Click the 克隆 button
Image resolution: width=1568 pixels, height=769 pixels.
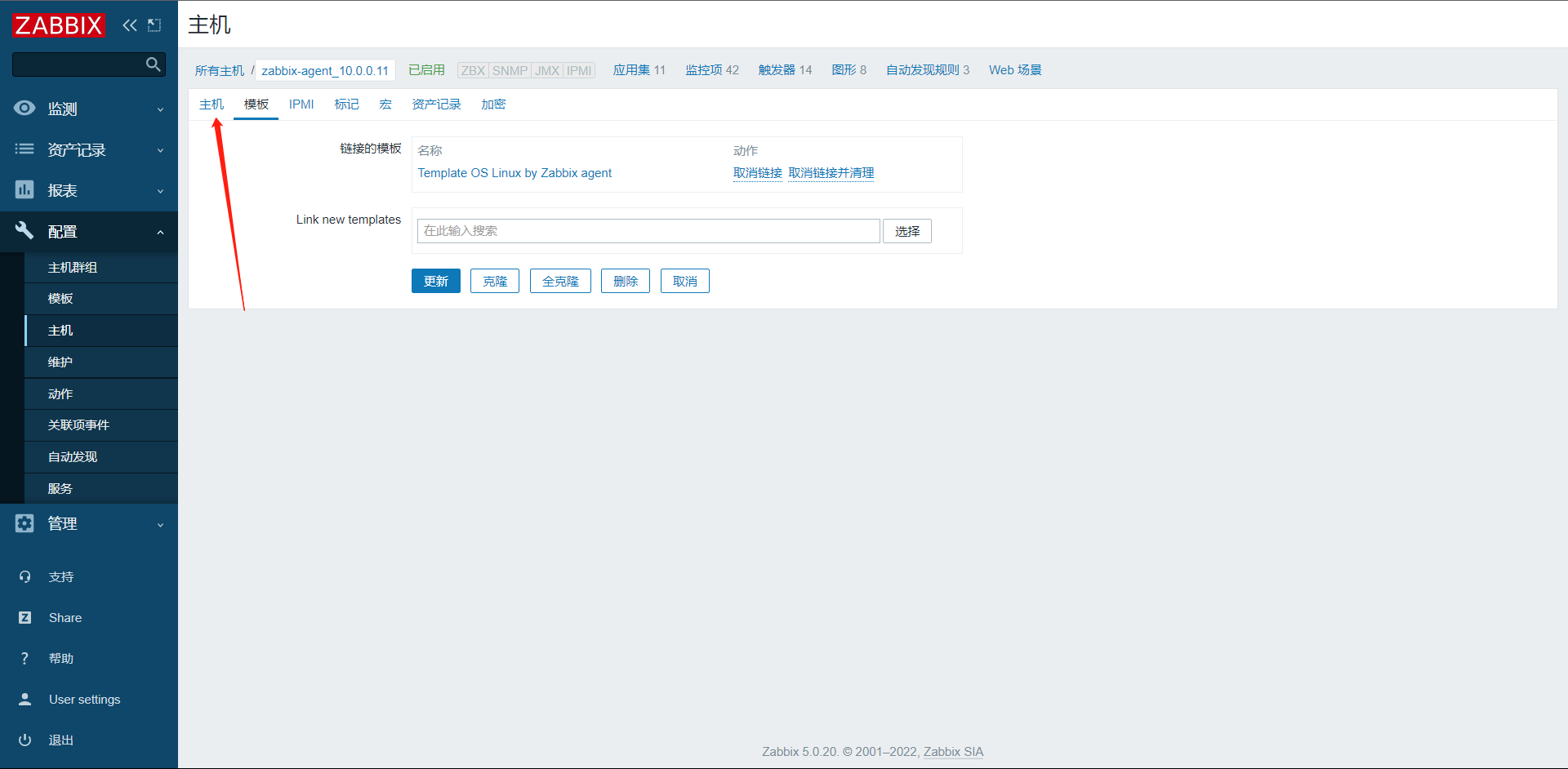495,281
